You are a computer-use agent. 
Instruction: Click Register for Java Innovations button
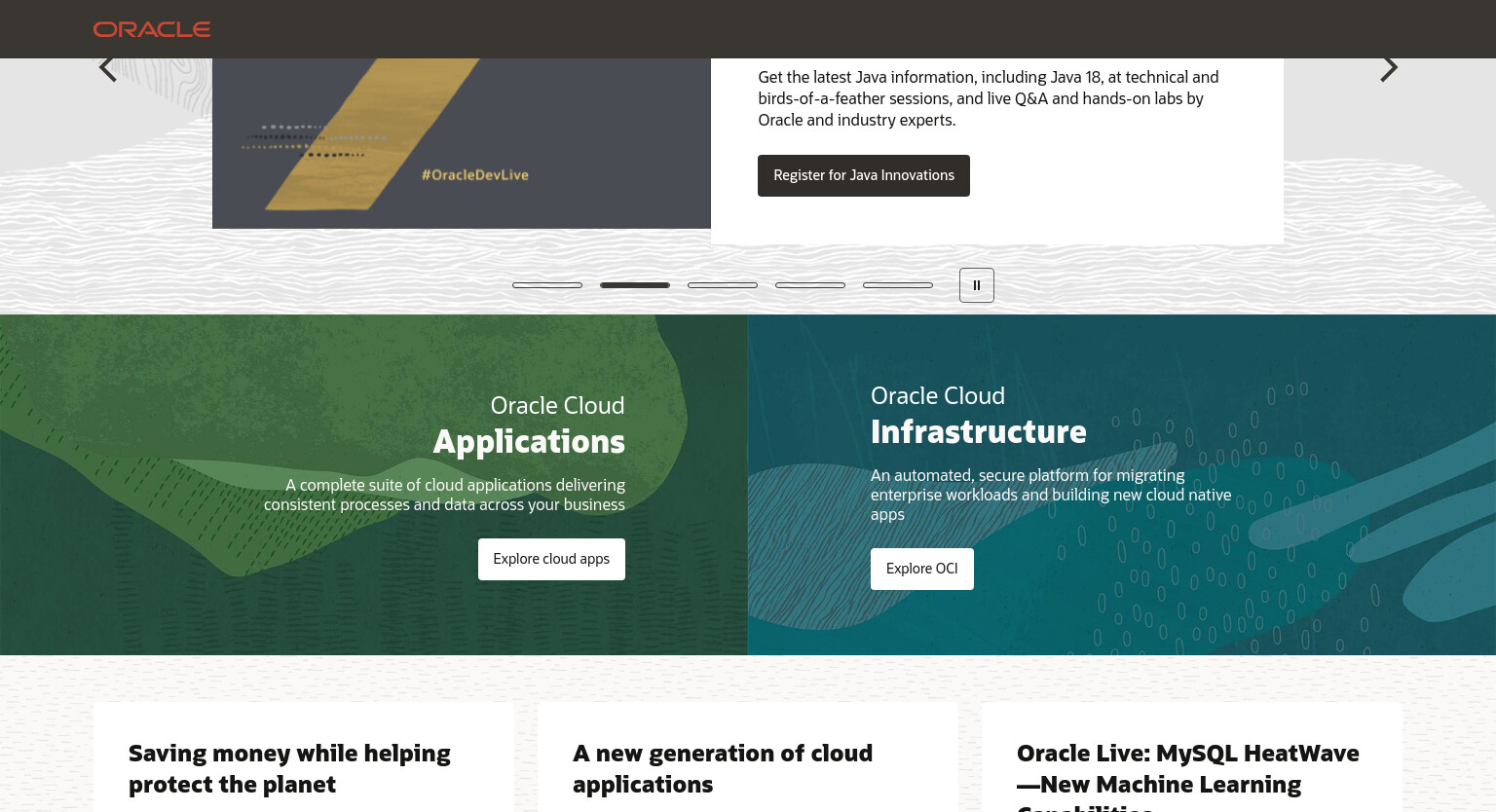864,175
